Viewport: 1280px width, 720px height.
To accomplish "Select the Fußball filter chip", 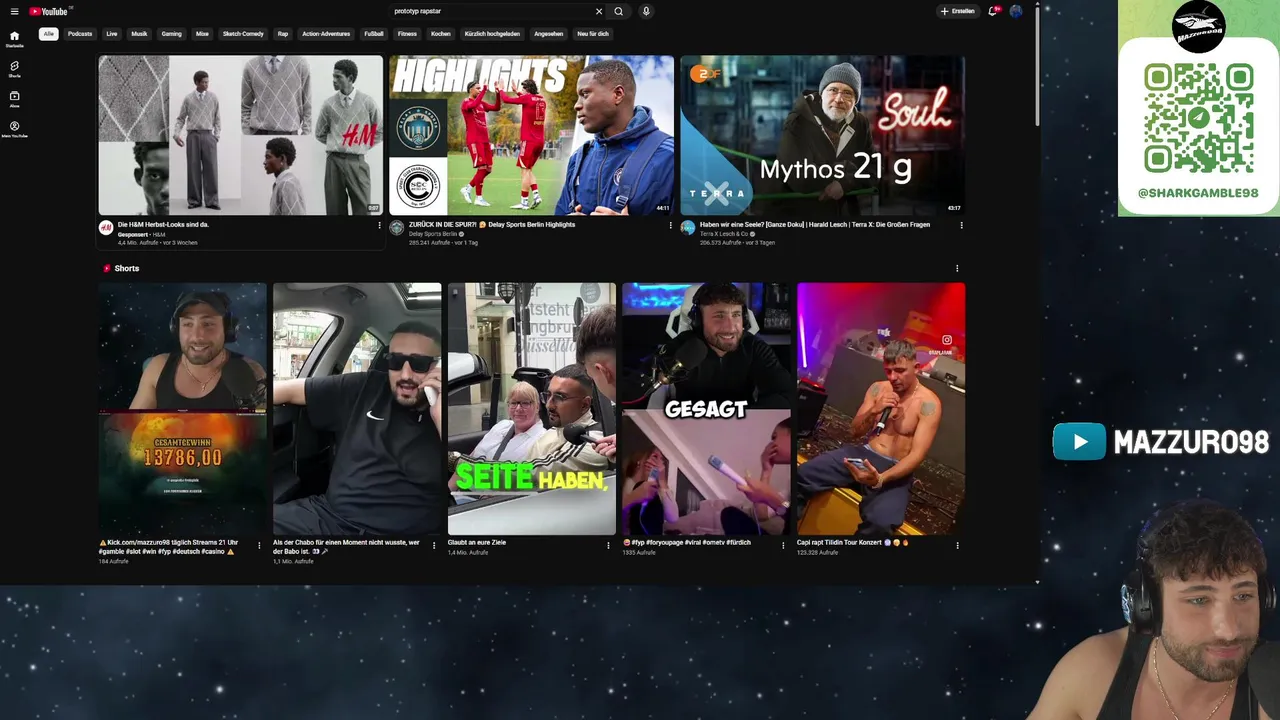I will 374,33.
